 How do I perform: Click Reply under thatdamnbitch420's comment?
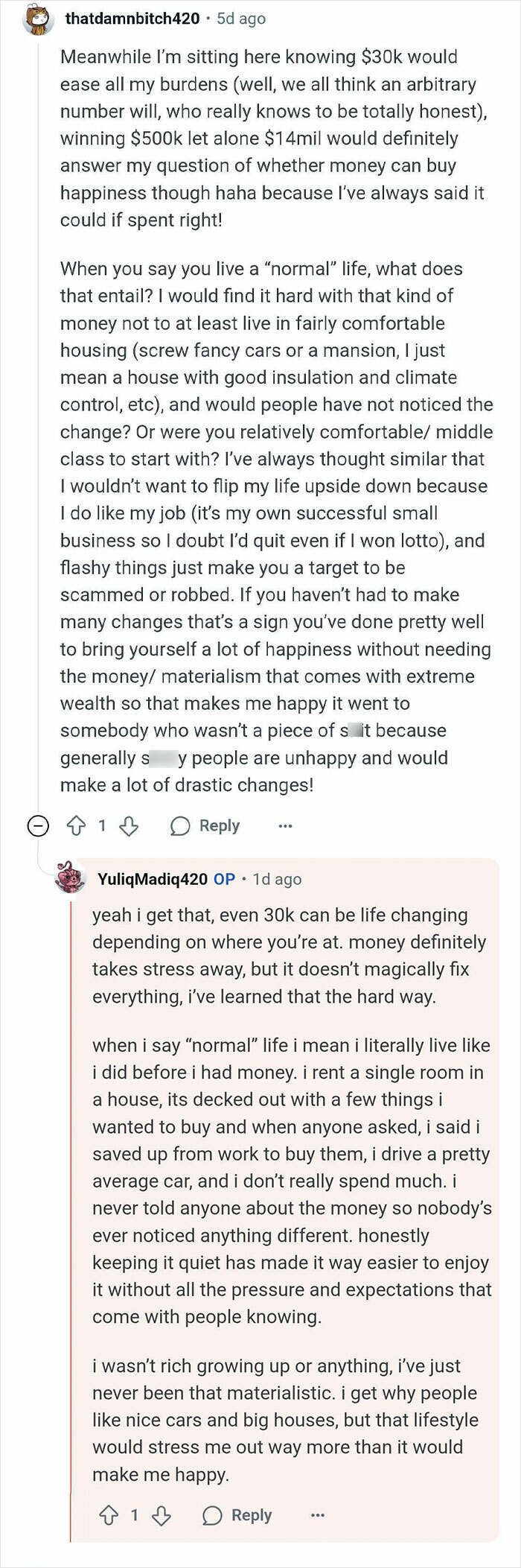pos(218,825)
